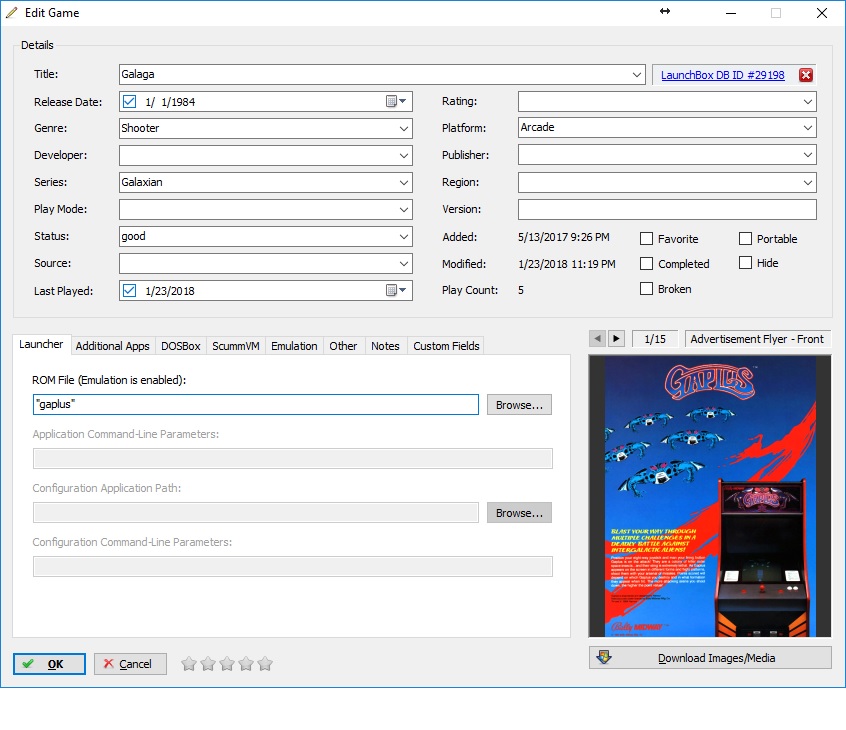Click the Modified date 1/23/2018 11:19 PM
This screenshot has height=730, width=846.
pyautogui.click(x=567, y=264)
